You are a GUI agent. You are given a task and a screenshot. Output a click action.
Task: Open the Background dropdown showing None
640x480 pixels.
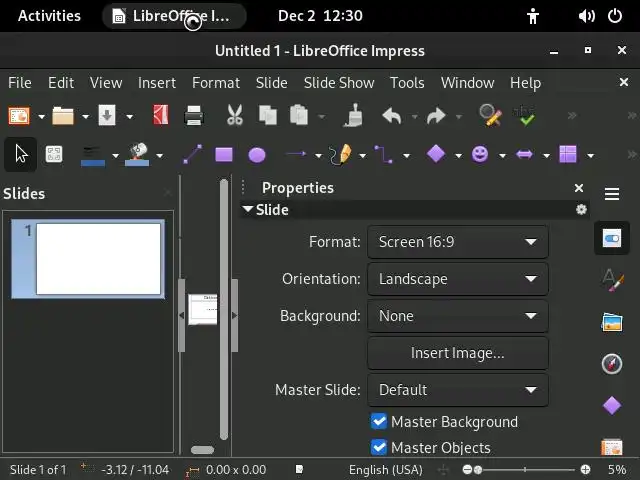click(458, 316)
